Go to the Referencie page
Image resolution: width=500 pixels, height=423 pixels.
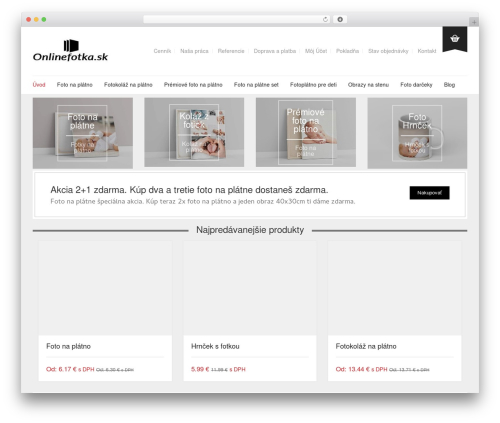pos(231,51)
